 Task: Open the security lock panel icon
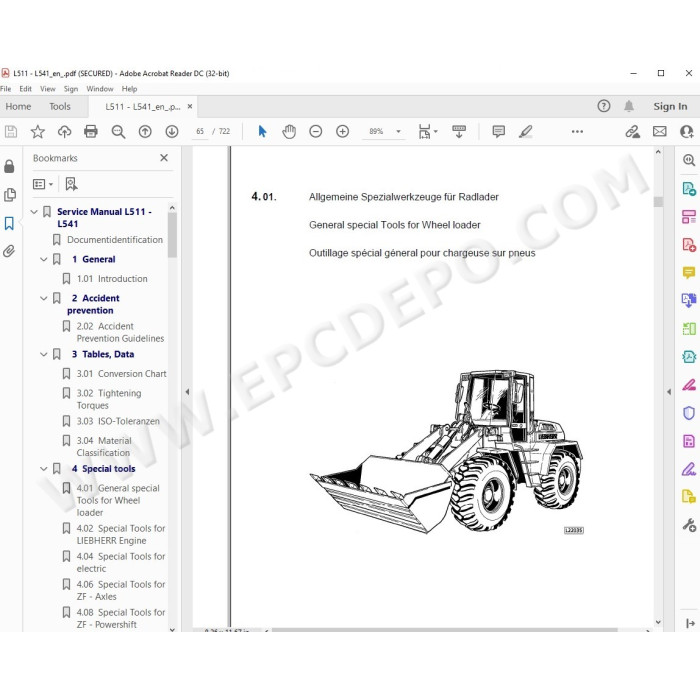[9, 167]
